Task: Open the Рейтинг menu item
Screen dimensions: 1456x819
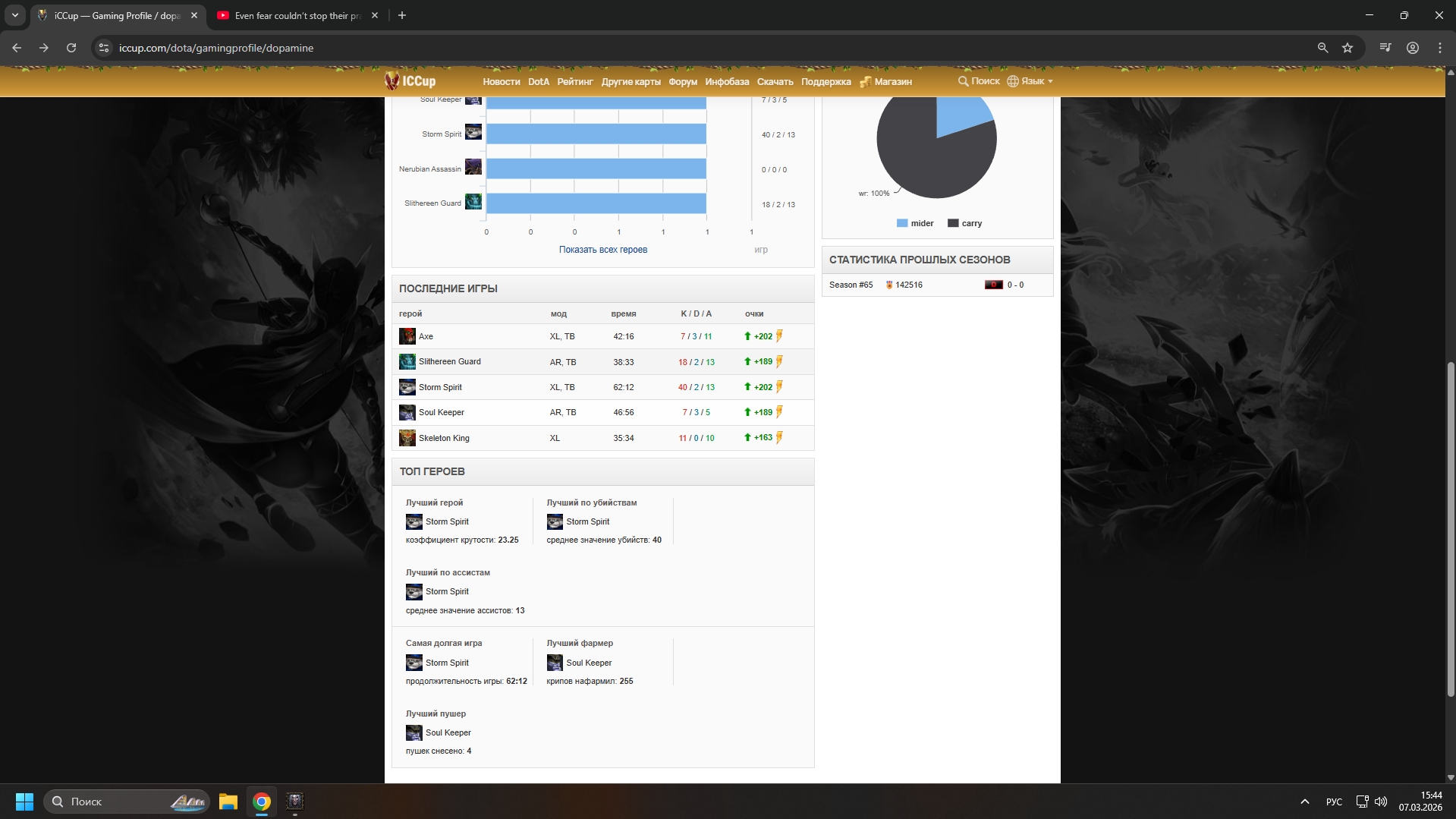Action: tap(575, 82)
